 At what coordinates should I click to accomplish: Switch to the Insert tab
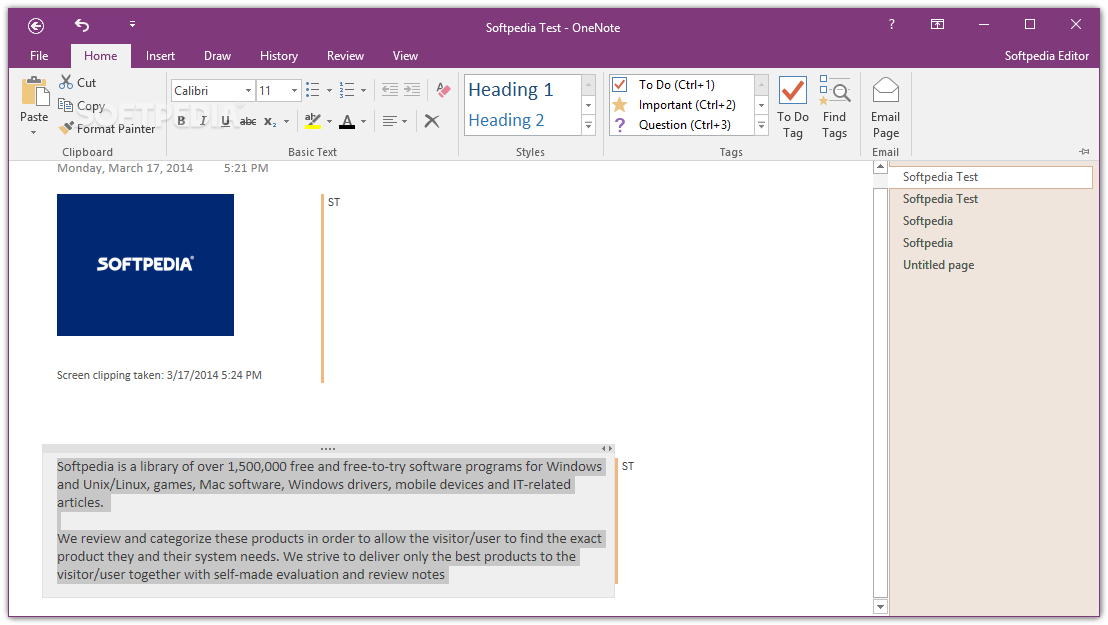click(160, 56)
